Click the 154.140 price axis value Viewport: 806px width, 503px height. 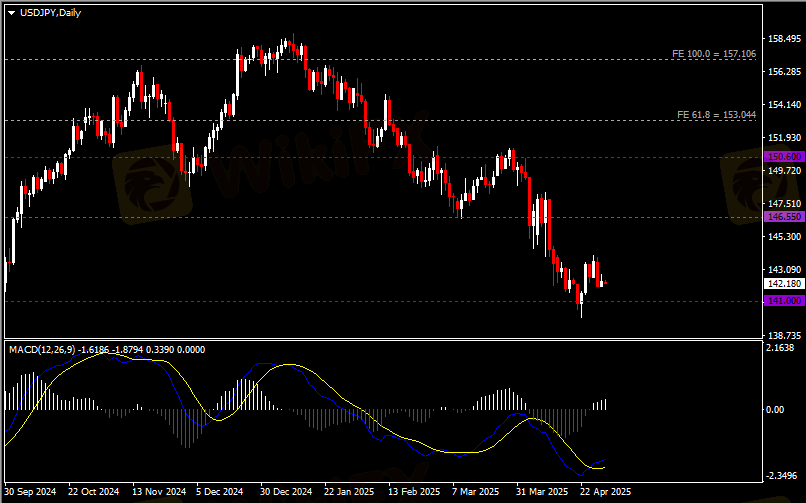click(783, 105)
